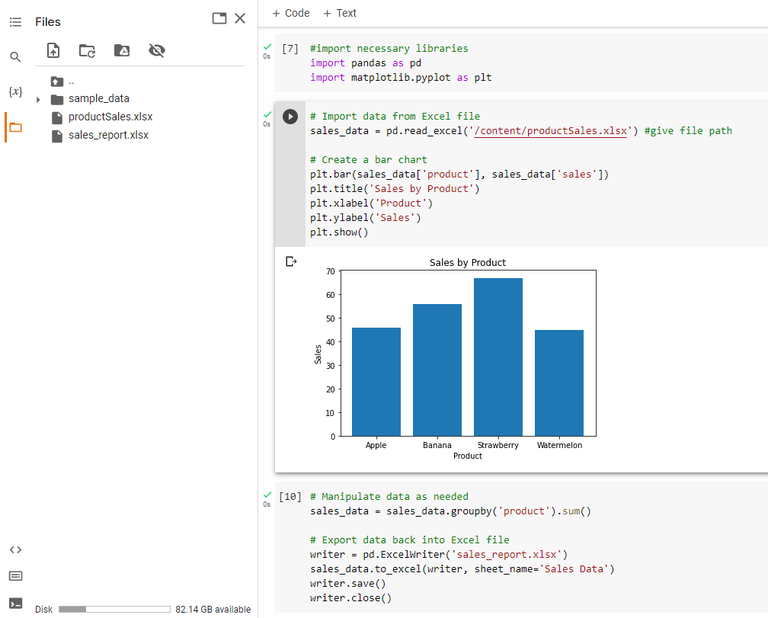
Task: Select sales_report.xlsx in file list
Action: pos(108,135)
